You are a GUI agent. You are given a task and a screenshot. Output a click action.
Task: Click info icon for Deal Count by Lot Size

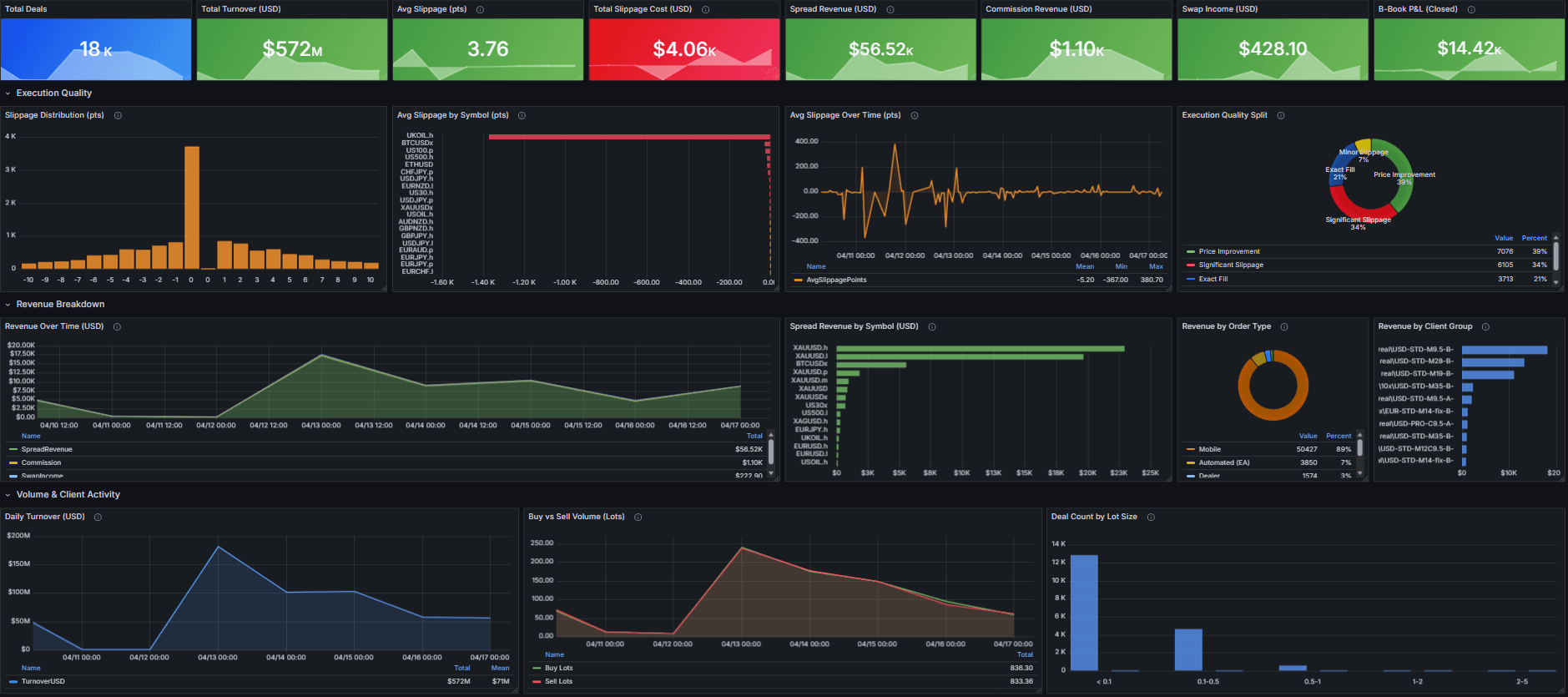point(1151,517)
